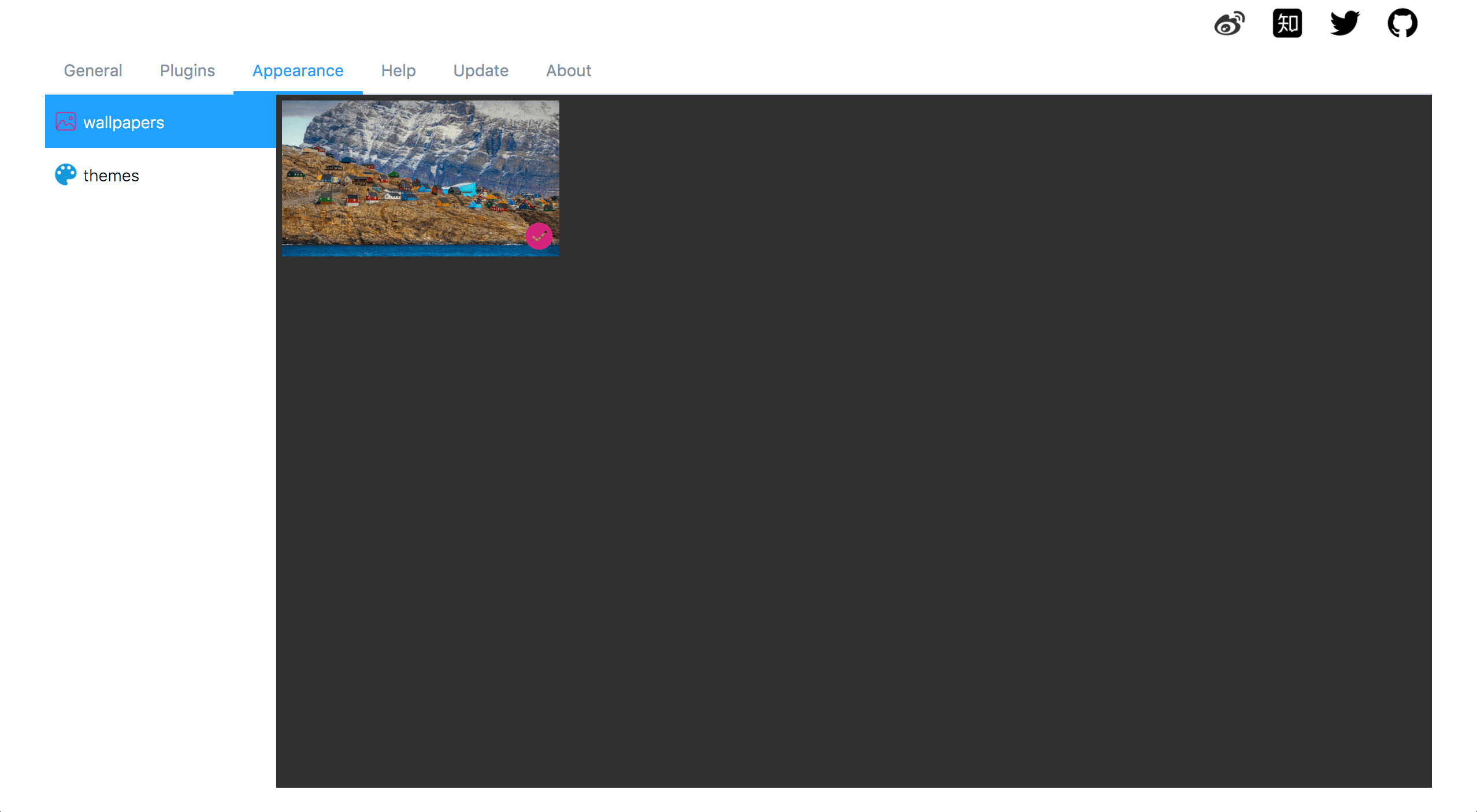
Task: Switch to the General tab
Action: (93, 70)
